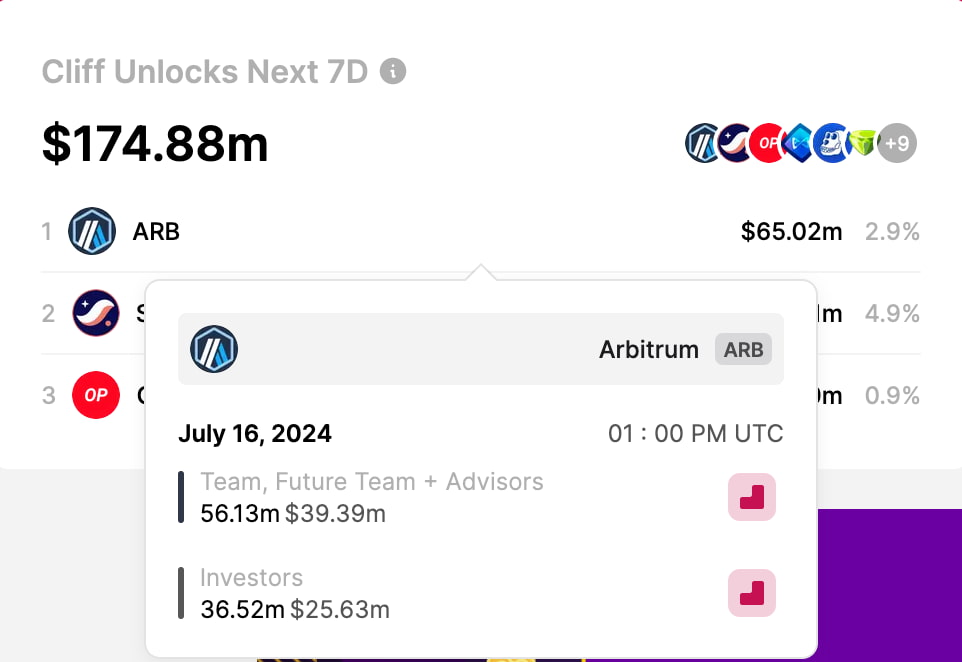Click the Arbitrum logo in the tooltip header
Screen dimensions: 962x662
214,349
